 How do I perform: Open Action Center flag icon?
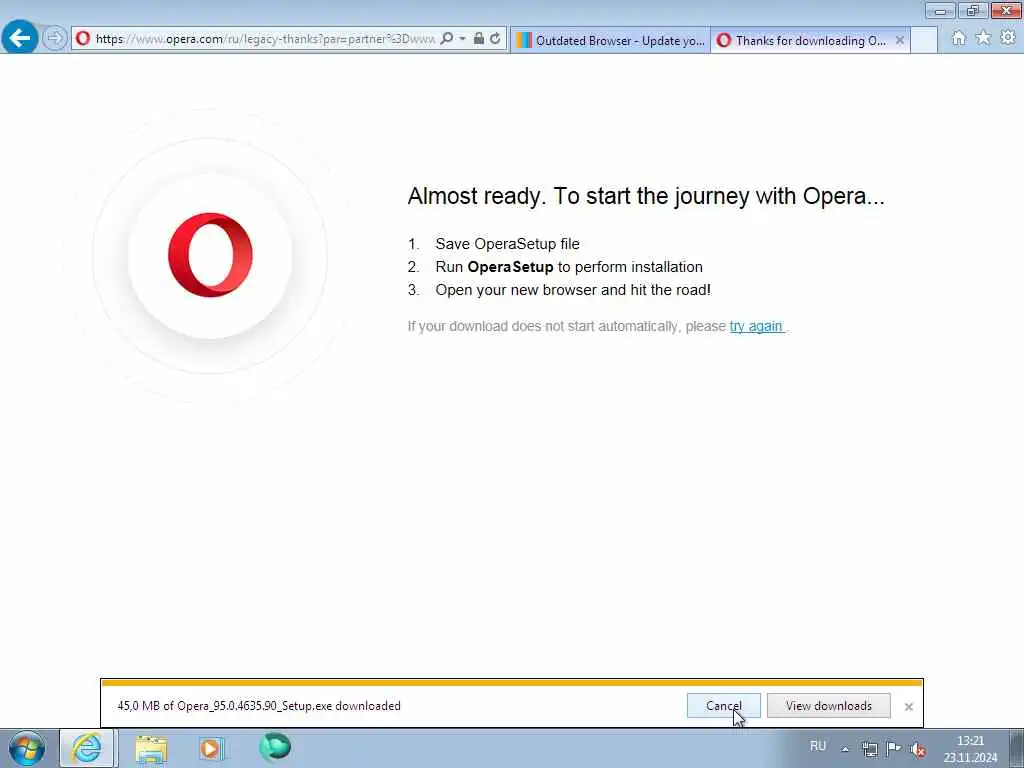(x=893, y=748)
